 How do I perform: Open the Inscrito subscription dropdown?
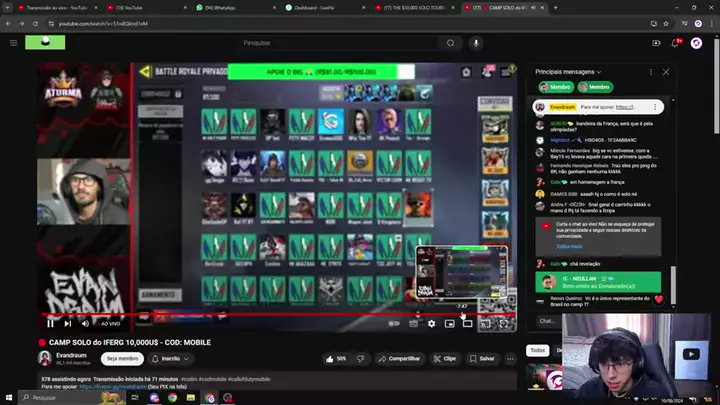171,358
